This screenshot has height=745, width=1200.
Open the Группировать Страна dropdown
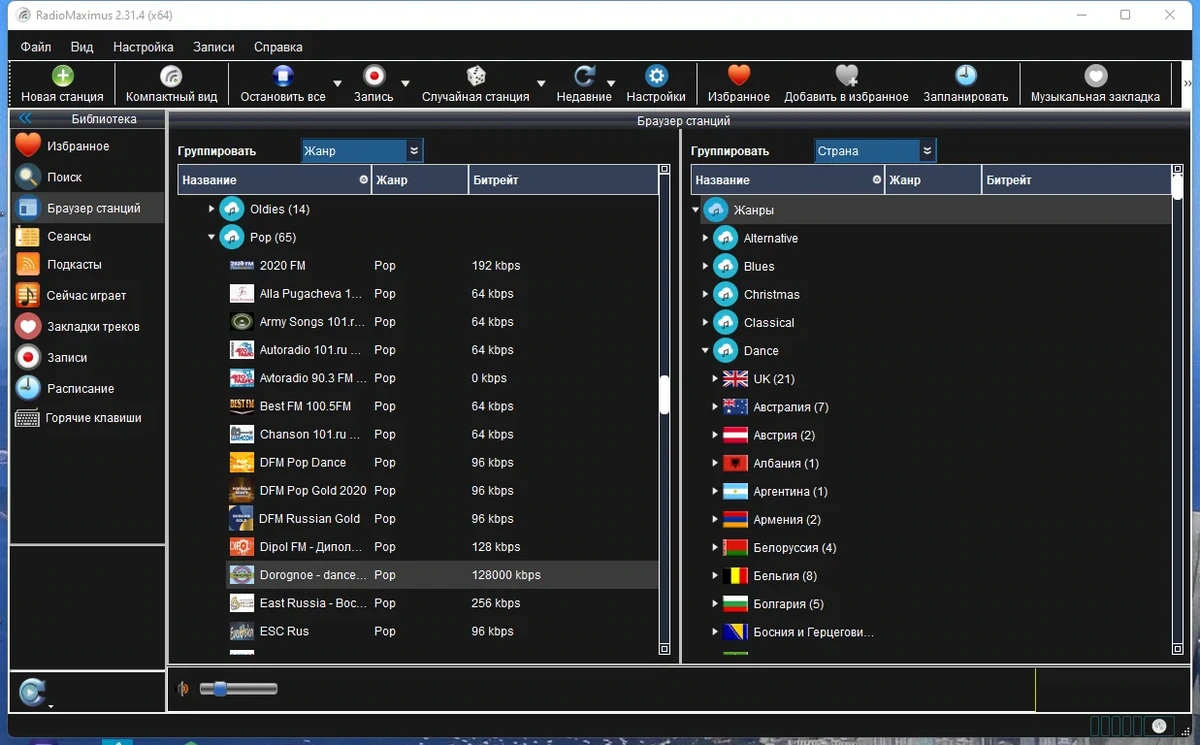(x=875, y=151)
